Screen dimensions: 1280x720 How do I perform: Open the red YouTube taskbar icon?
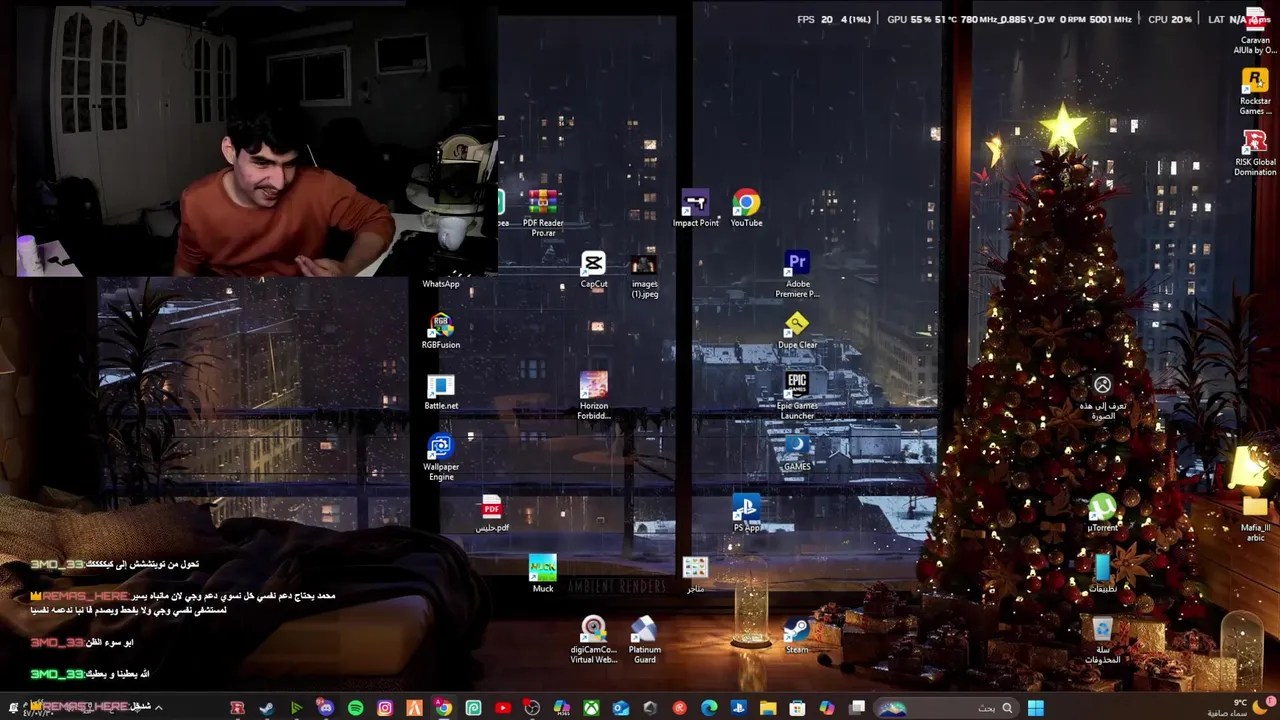click(x=503, y=708)
